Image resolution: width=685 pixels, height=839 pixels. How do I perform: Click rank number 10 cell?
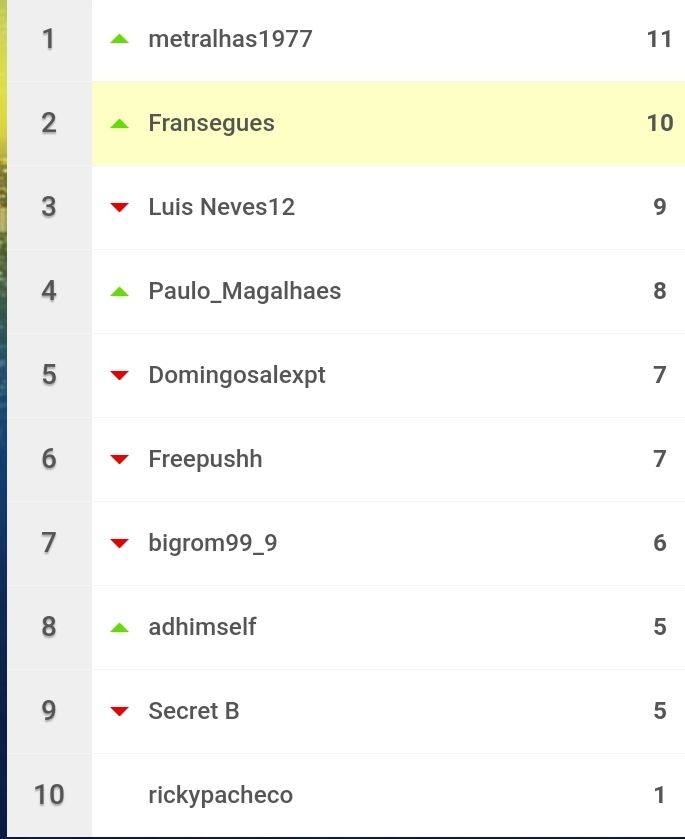pos(49,795)
